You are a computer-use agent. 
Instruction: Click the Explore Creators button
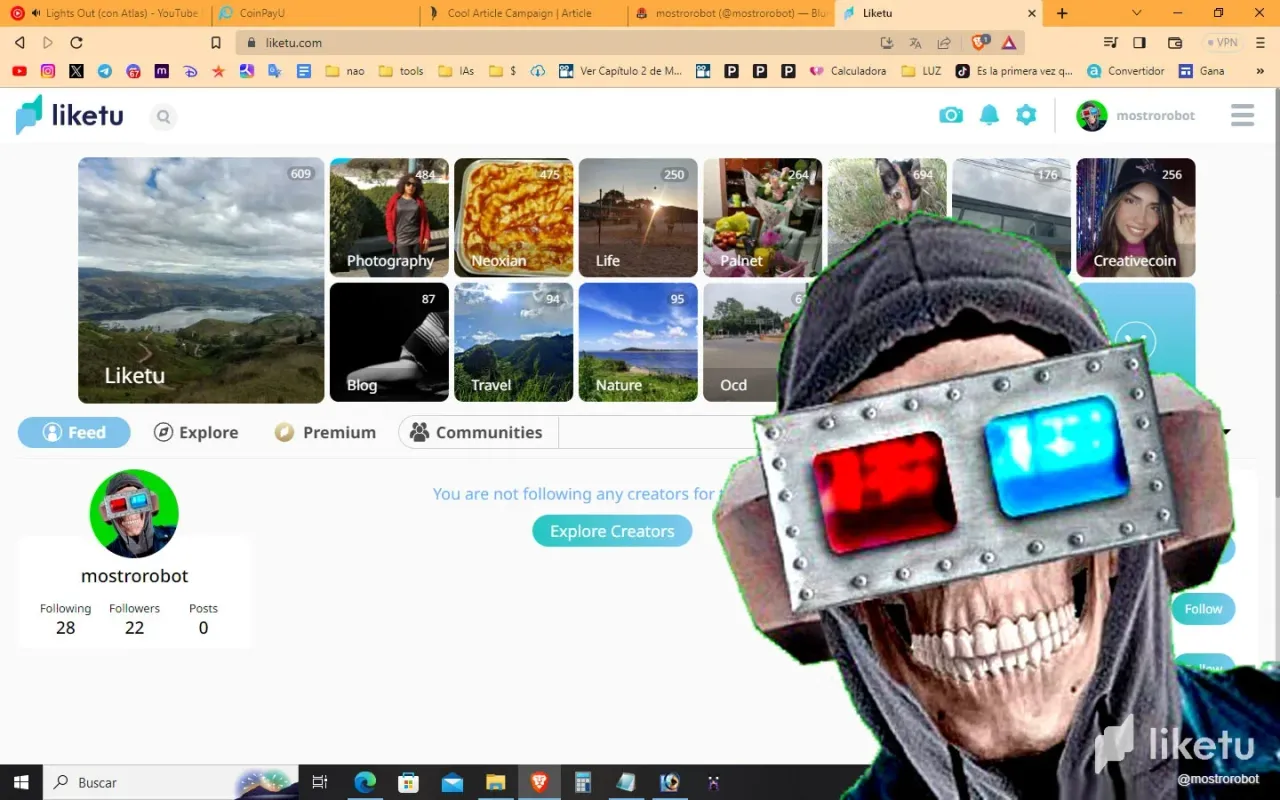612,531
